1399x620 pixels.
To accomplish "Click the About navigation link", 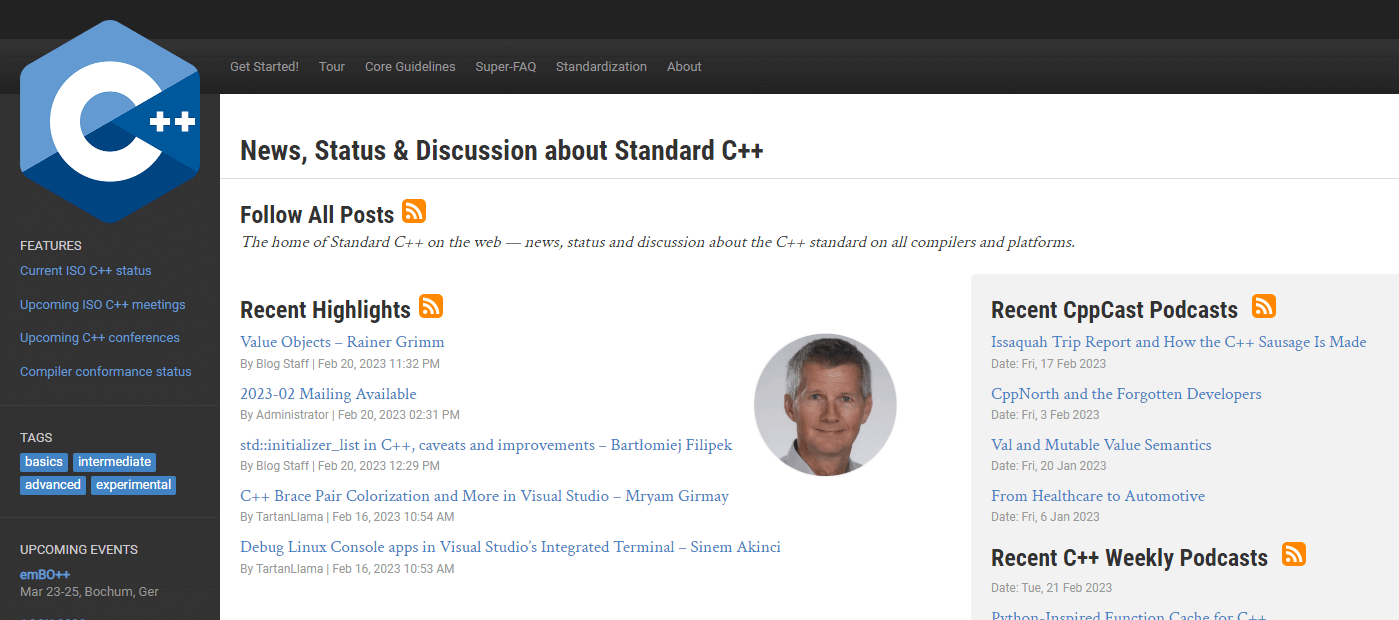I will [684, 67].
